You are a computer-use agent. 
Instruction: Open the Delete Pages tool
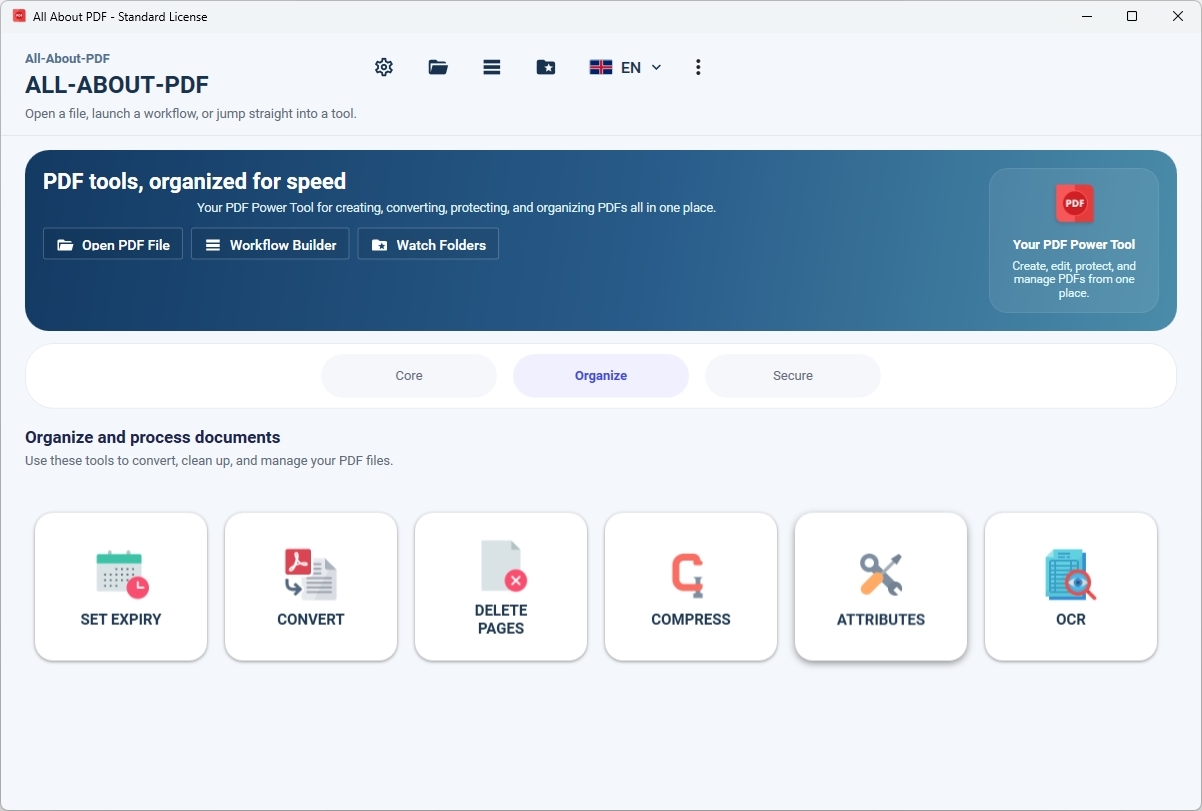(x=501, y=587)
